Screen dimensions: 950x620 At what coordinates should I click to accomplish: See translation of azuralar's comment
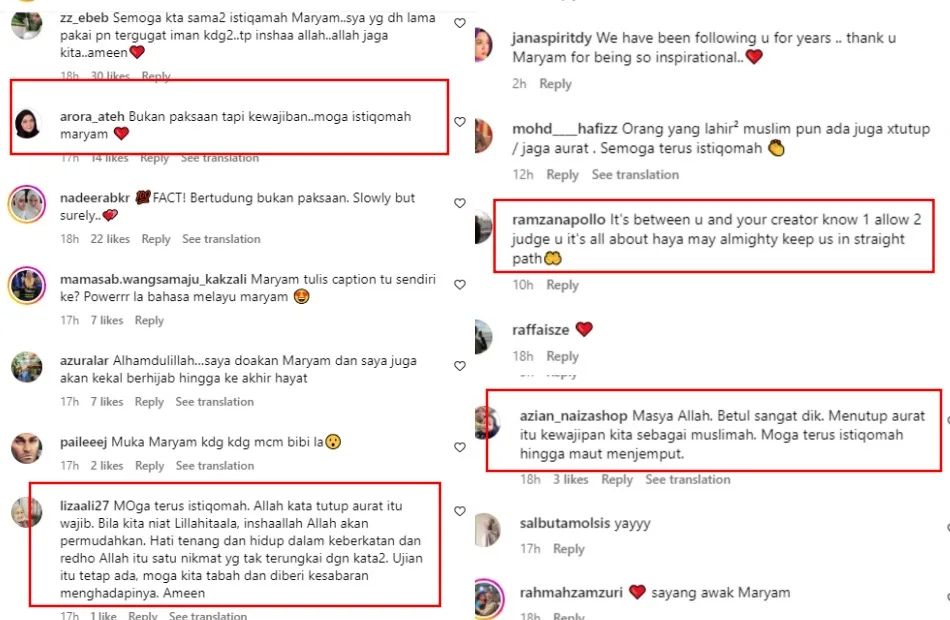(x=214, y=401)
